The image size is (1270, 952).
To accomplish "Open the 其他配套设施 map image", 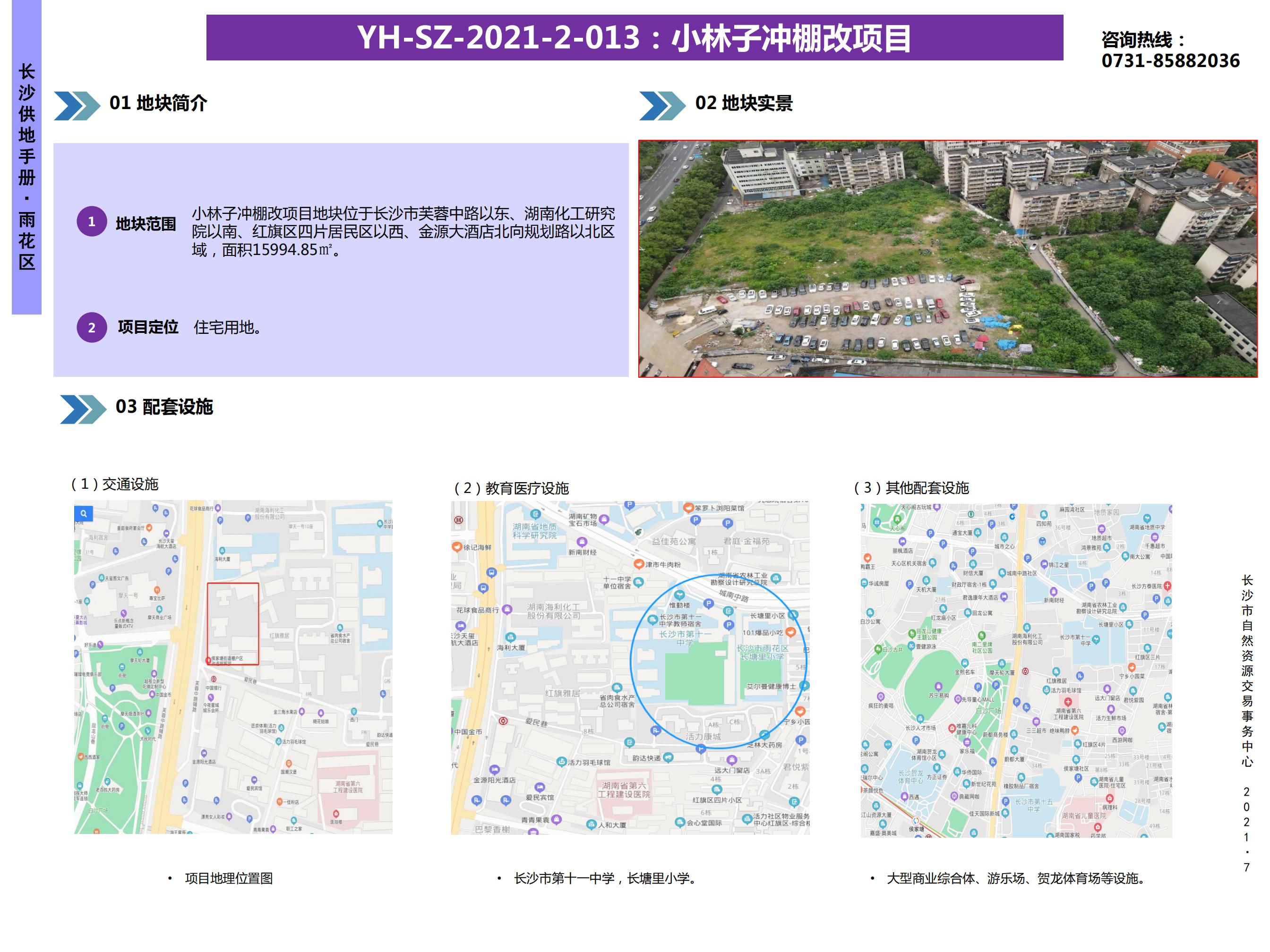I will coord(1016,670).
